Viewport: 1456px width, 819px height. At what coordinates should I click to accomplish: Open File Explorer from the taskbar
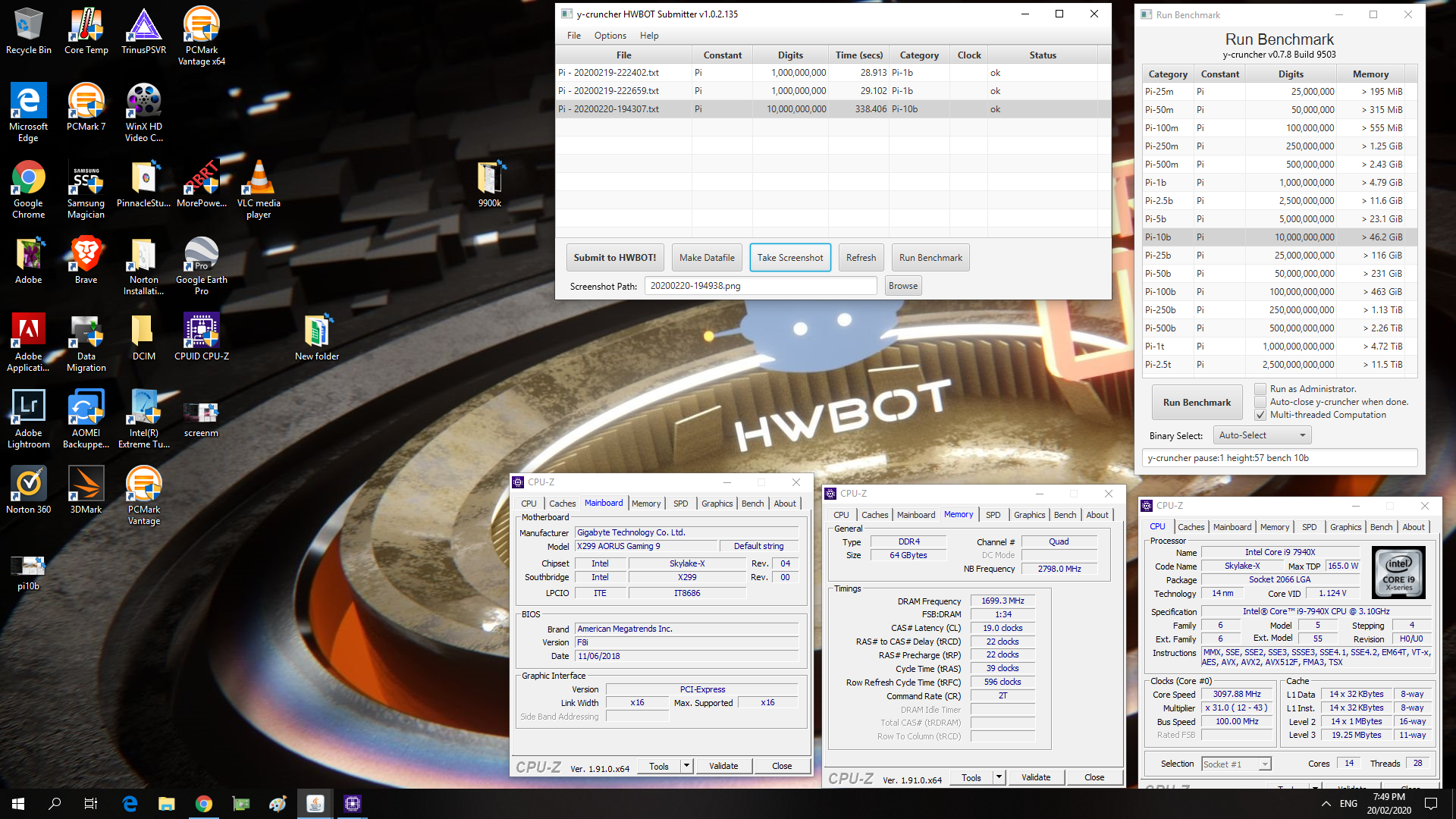tap(167, 804)
